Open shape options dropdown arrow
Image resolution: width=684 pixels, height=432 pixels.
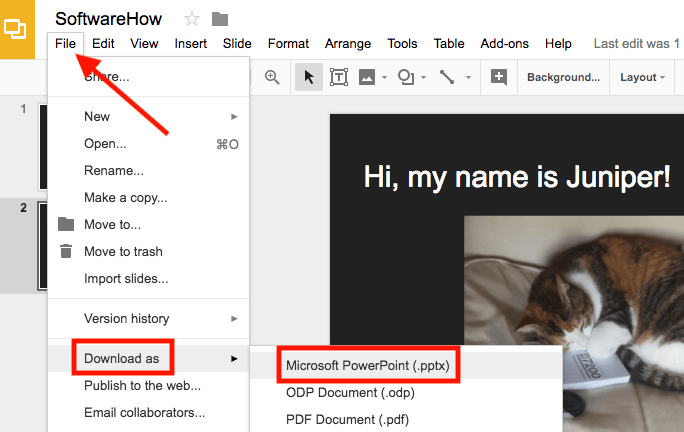coord(423,78)
